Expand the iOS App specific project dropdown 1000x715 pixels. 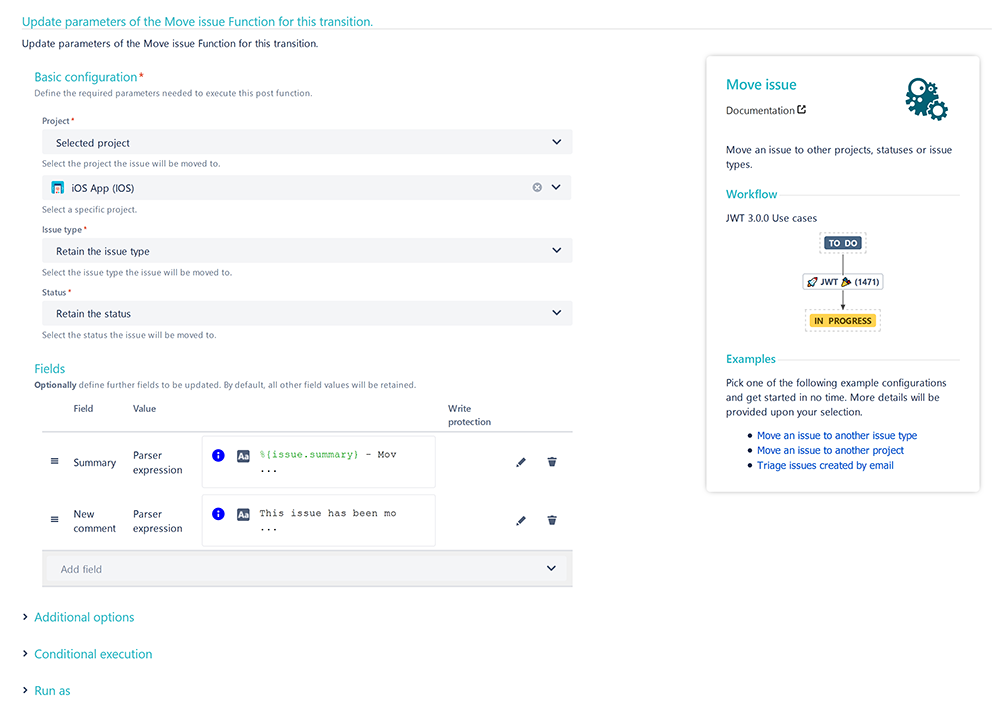556,188
